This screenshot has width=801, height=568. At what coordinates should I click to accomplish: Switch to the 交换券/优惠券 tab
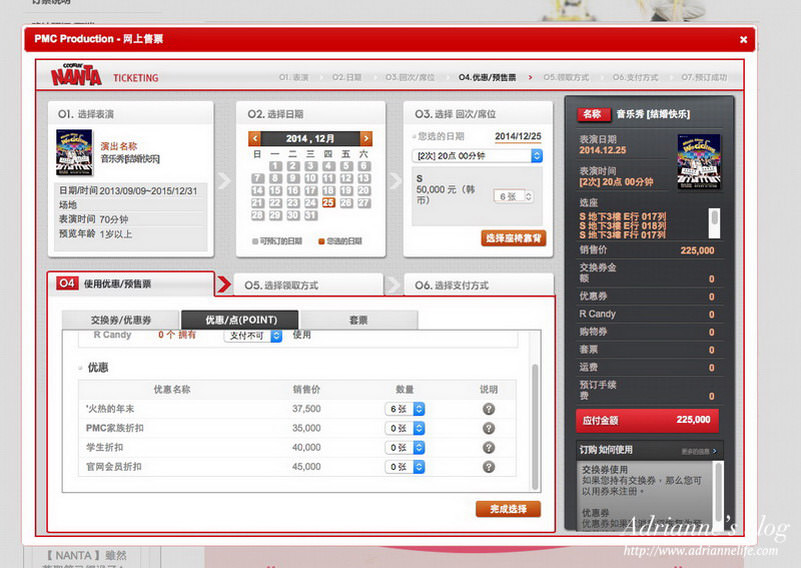point(121,320)
